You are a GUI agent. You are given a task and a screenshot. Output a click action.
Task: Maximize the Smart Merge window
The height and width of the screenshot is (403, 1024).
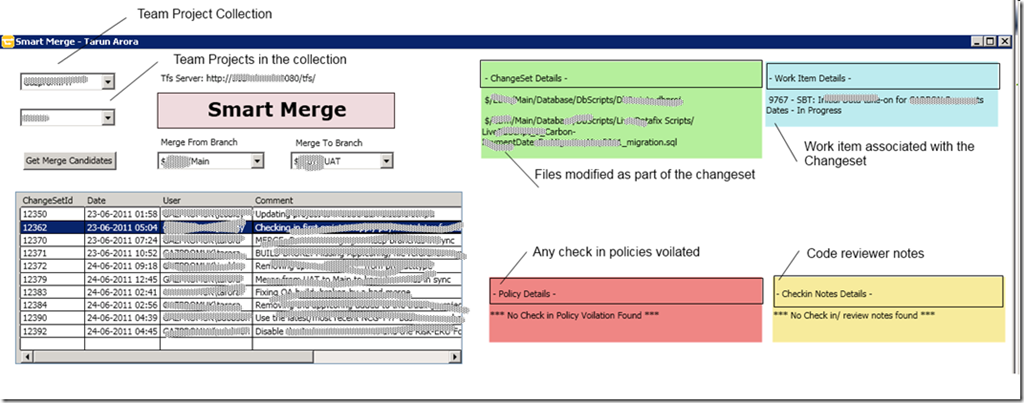click(x=990, y=42)
